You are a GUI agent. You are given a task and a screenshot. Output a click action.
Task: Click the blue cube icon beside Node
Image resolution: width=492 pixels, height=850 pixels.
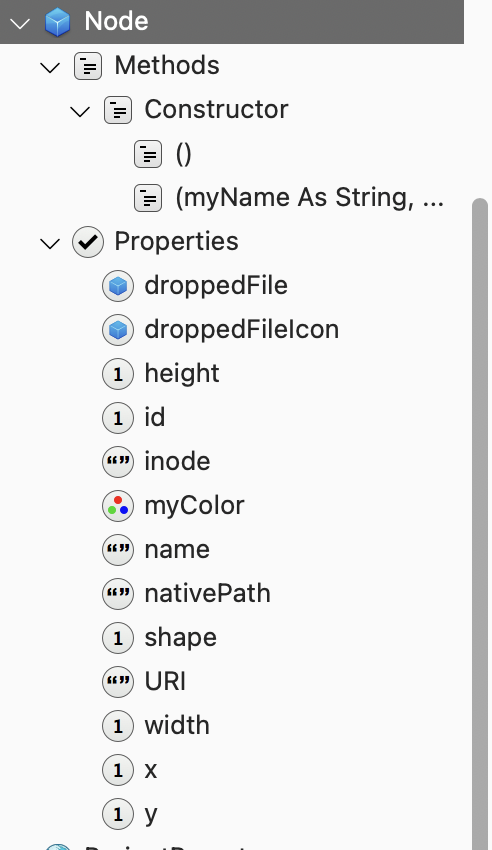tap(57, 22)
